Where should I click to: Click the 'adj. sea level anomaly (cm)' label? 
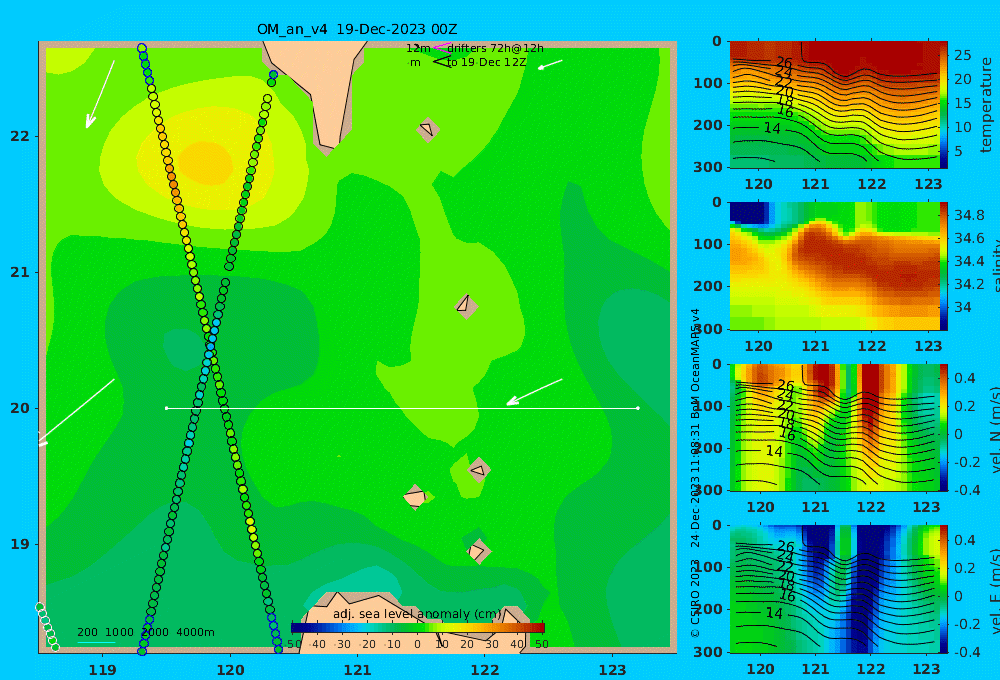point(417,614)
